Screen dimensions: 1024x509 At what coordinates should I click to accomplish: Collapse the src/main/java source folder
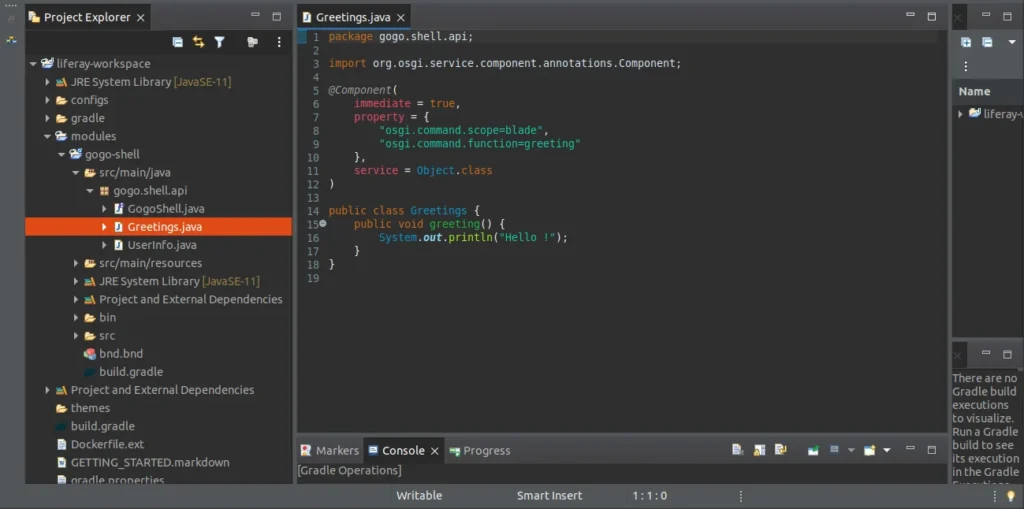tap(76, 173)
